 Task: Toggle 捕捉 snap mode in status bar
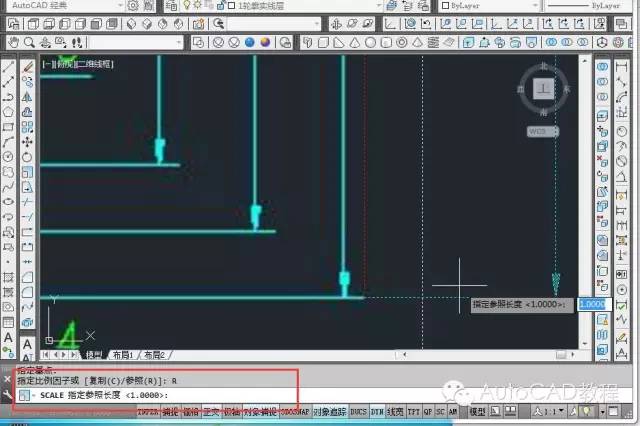coord(170,412)
